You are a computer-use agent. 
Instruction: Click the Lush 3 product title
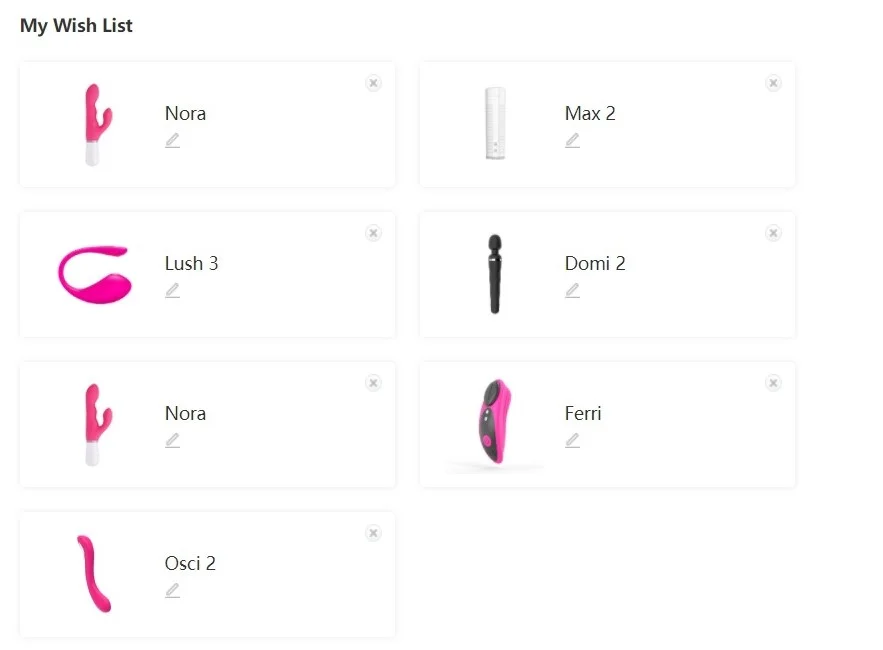pyautogui.click(x=191, y=264)
